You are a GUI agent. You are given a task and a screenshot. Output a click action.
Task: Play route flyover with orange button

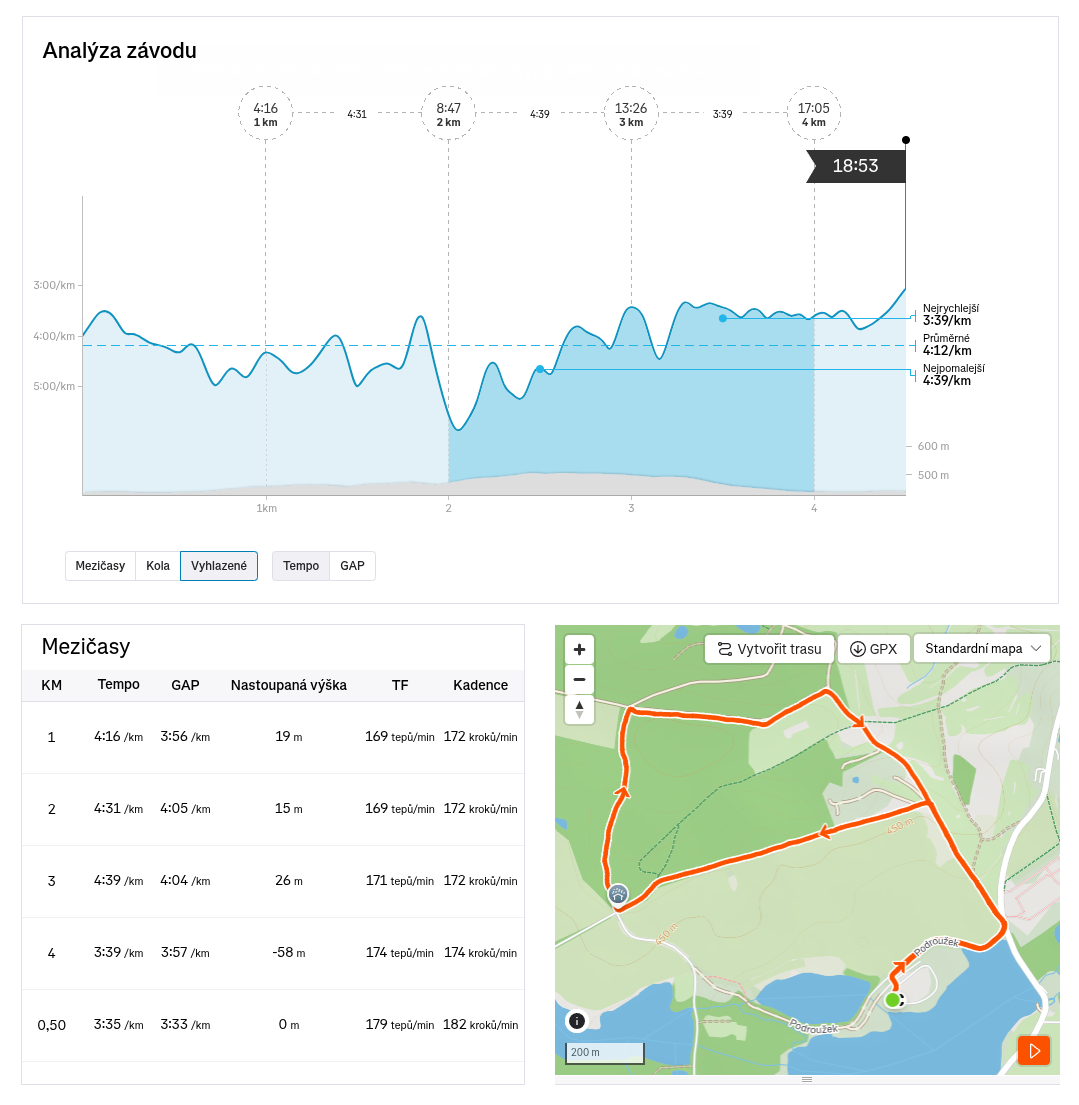tap(1034, 1051)
